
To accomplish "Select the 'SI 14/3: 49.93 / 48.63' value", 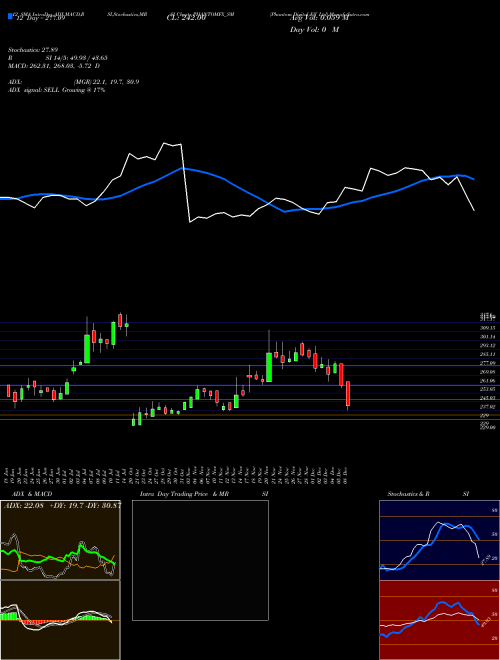I will pos(77,58).
